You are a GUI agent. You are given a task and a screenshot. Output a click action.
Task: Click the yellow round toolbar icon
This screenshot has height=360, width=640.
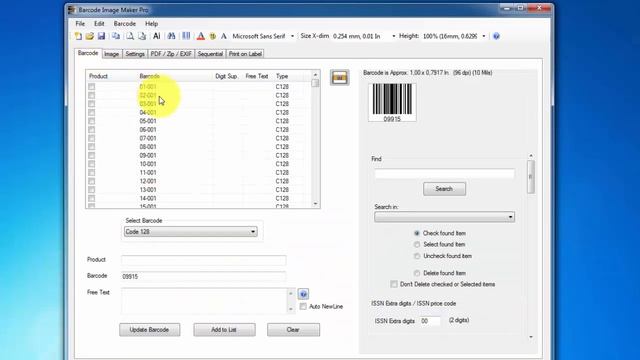[213, 36]
